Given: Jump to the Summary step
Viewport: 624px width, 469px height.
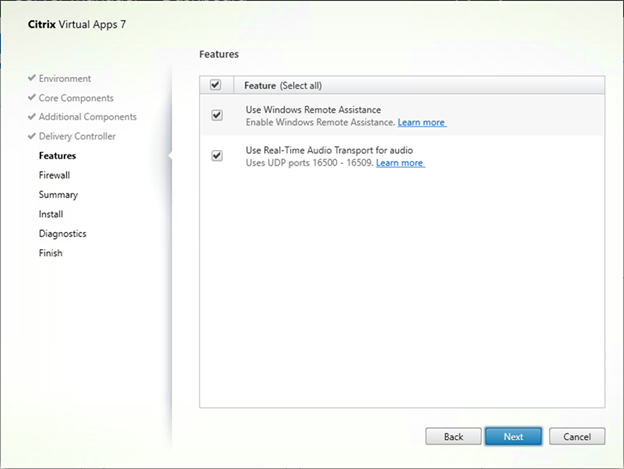Looking at the screenshot, I should coord(57,195).
